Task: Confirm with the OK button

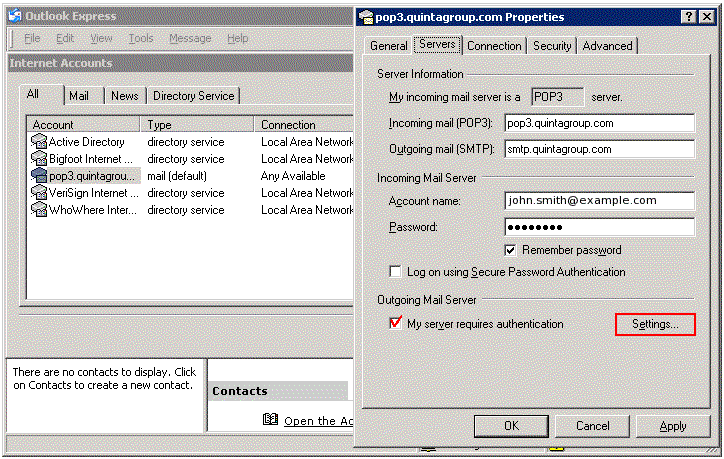Action: [511, 426]
